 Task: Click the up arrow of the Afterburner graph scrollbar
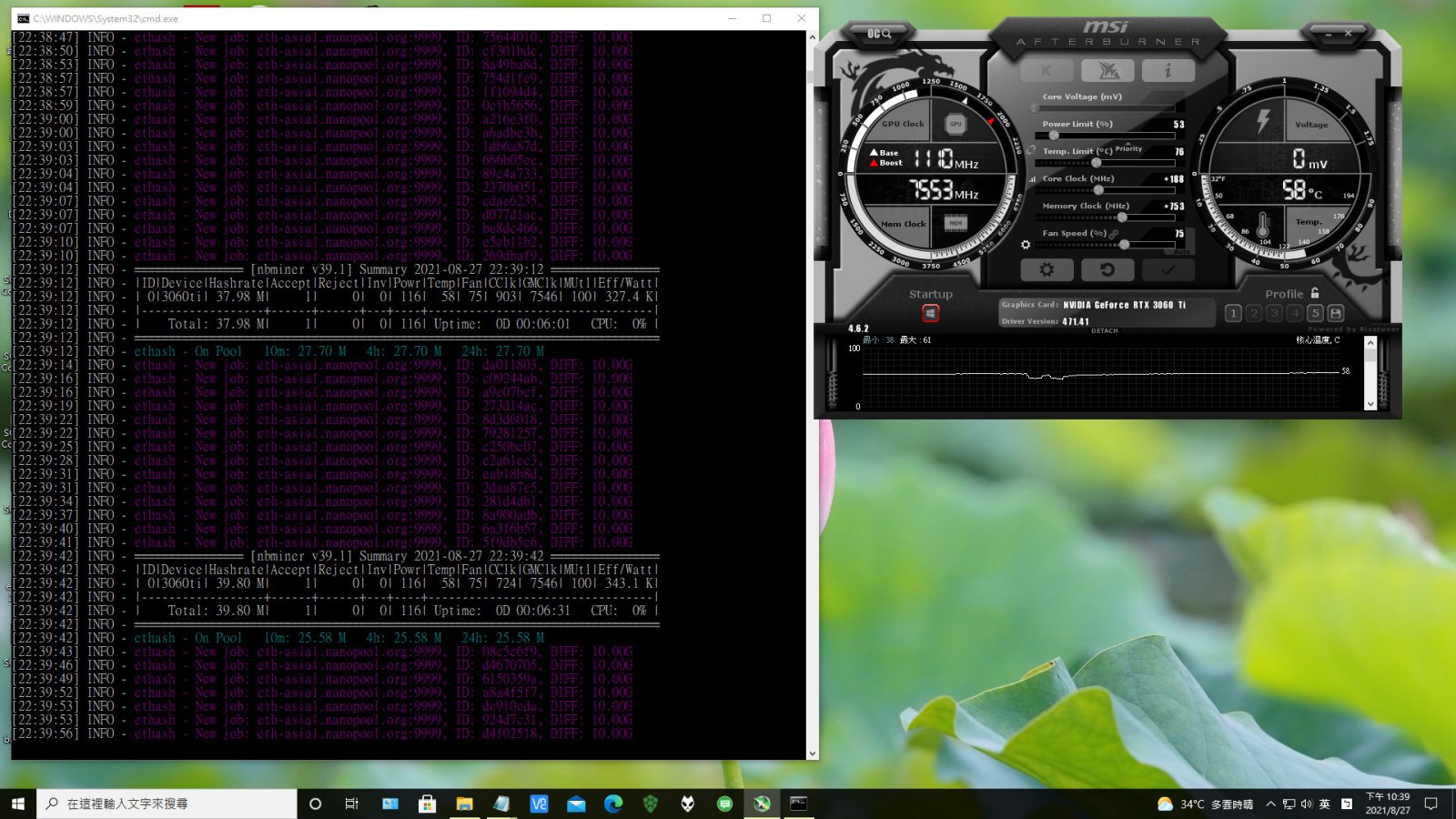[1370, 343]
